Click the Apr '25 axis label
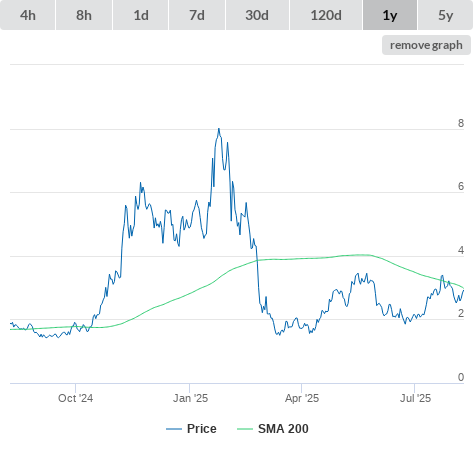 [x=302, y=398]
